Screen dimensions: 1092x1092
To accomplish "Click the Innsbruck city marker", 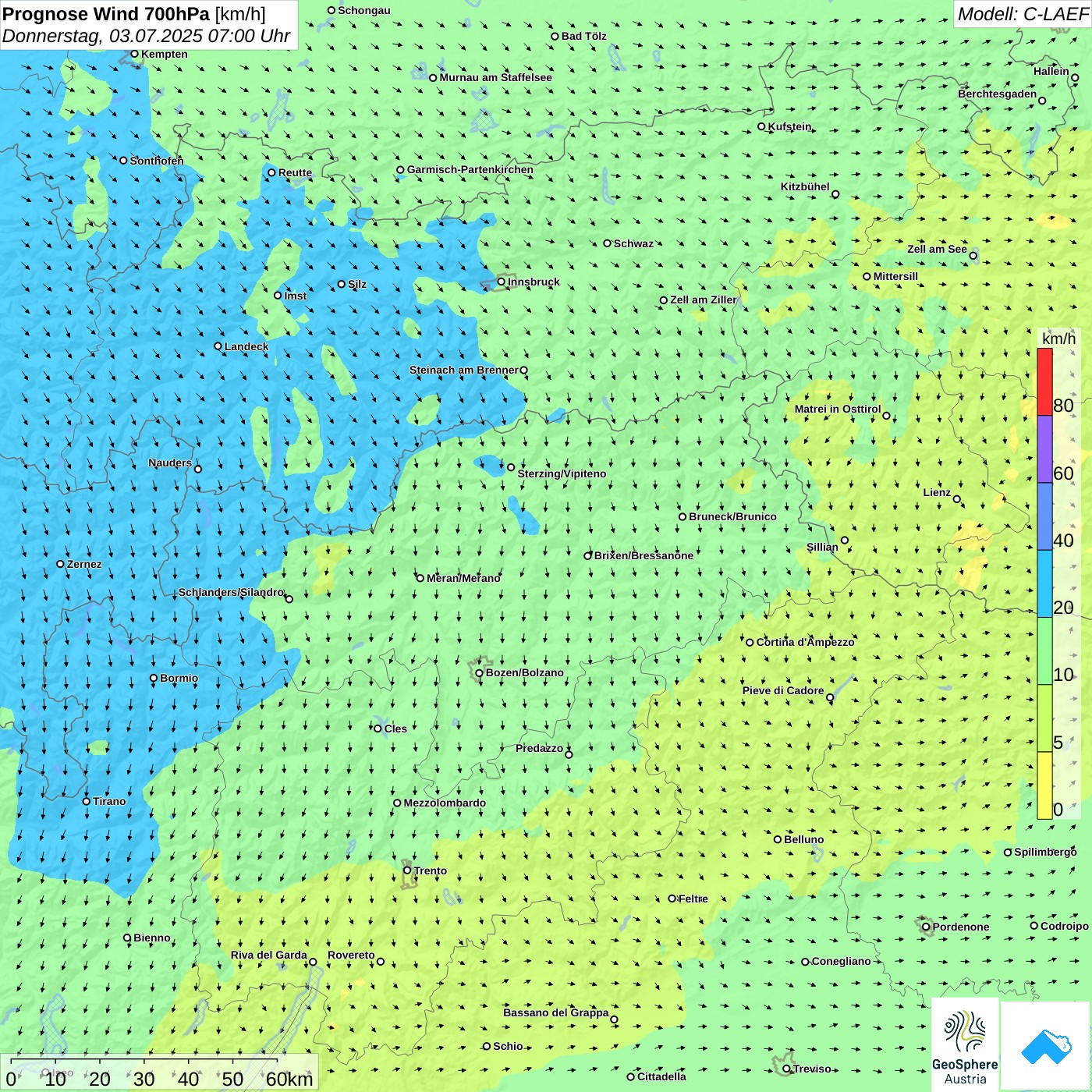I will [x=502, y=282].
